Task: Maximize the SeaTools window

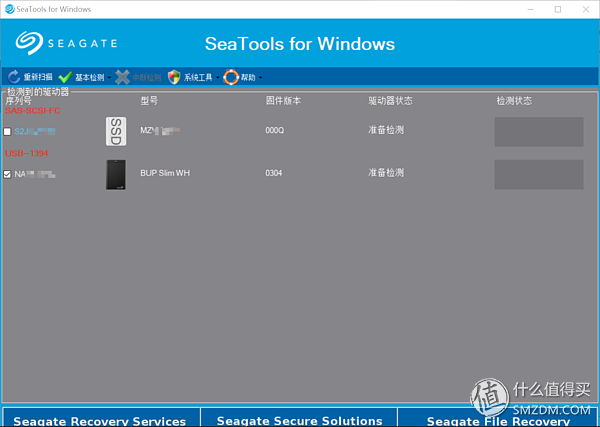Action: [558, 9]
